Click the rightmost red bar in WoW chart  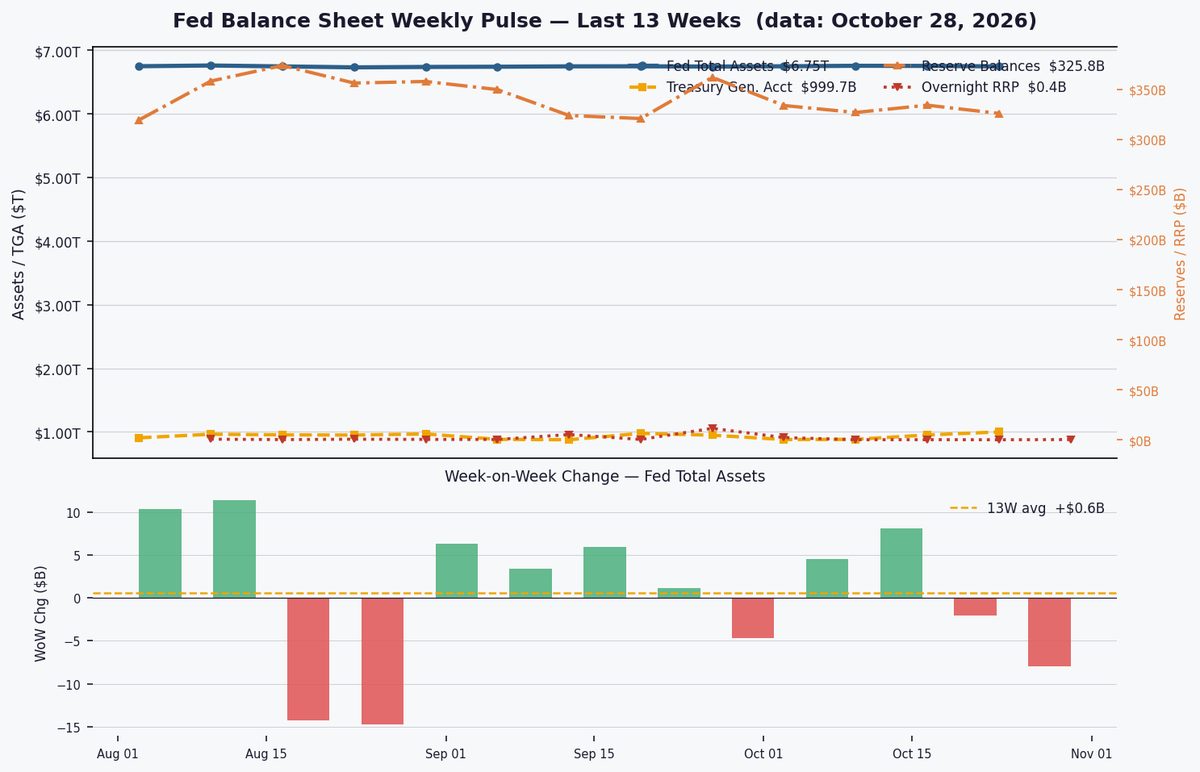[1049, 632]
